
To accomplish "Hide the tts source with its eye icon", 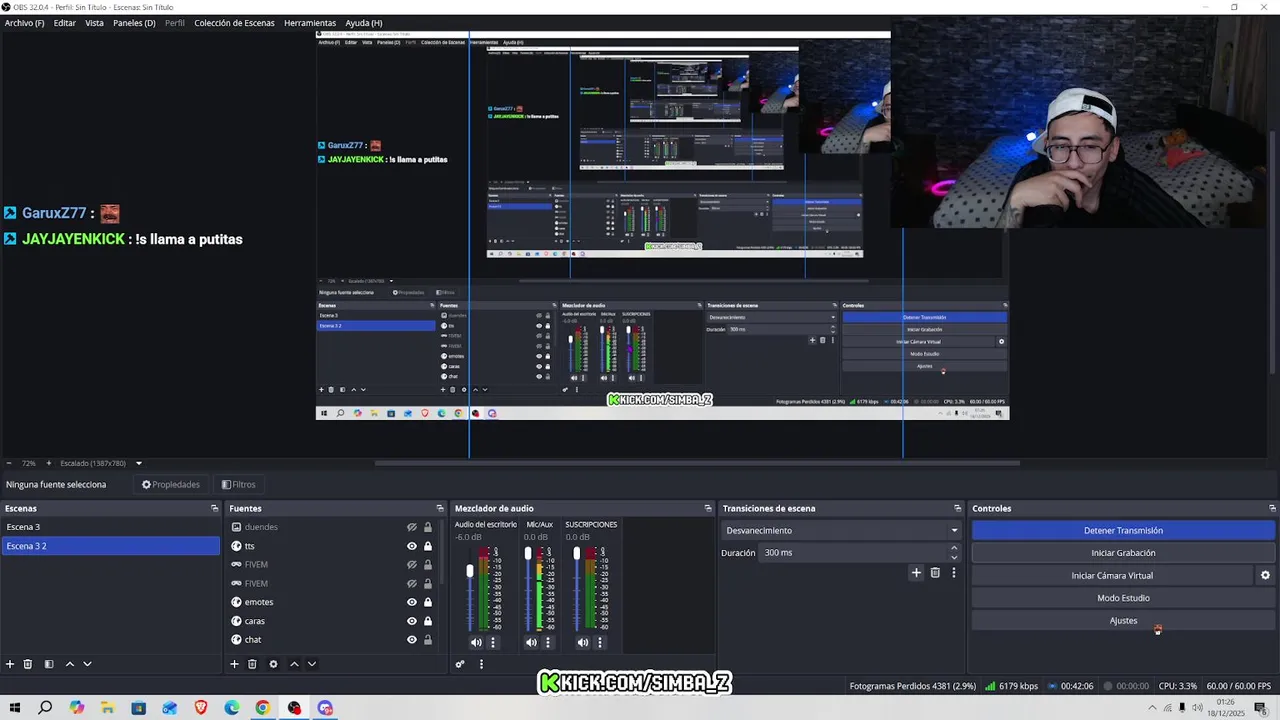I will coord(411,546).
